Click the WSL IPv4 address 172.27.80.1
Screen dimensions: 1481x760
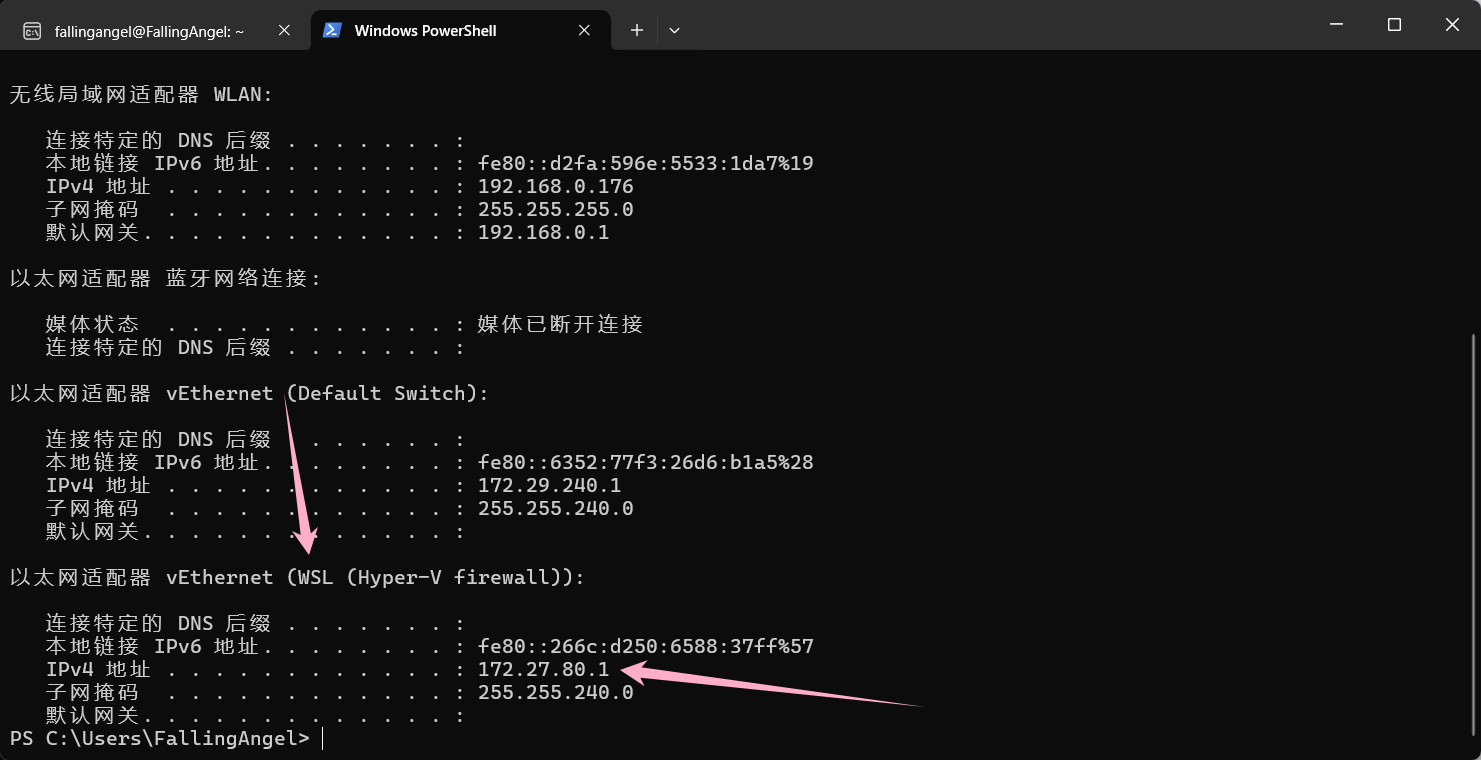pos(544,670)
